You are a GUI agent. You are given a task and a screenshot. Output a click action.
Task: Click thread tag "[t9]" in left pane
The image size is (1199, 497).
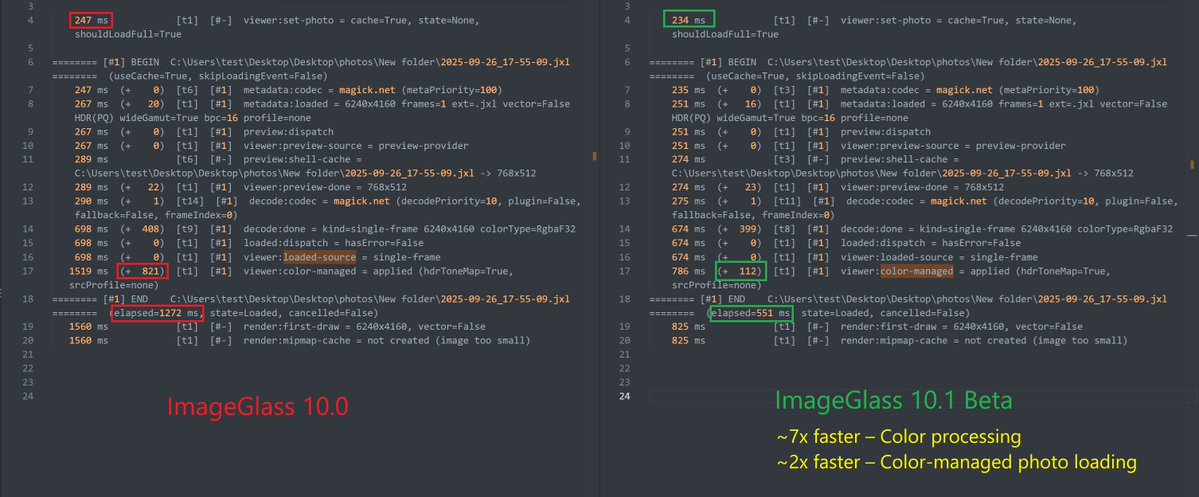(x=188, y=229)
